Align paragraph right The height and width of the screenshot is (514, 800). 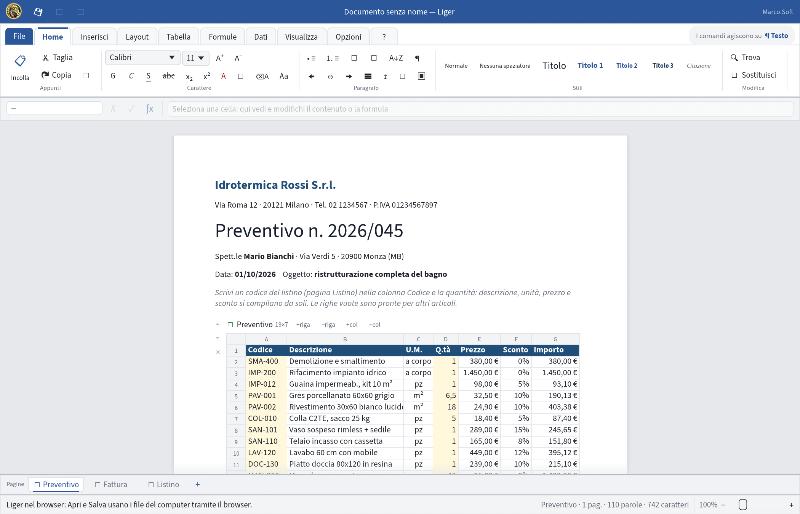(349, 77)
